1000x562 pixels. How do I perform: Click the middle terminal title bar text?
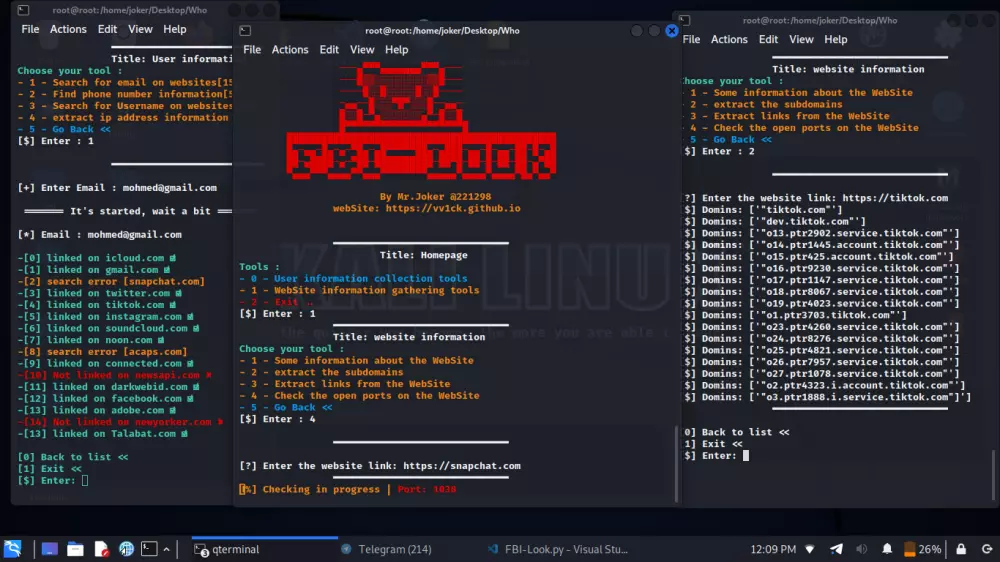pyautogui.click(x=442, y=31)
